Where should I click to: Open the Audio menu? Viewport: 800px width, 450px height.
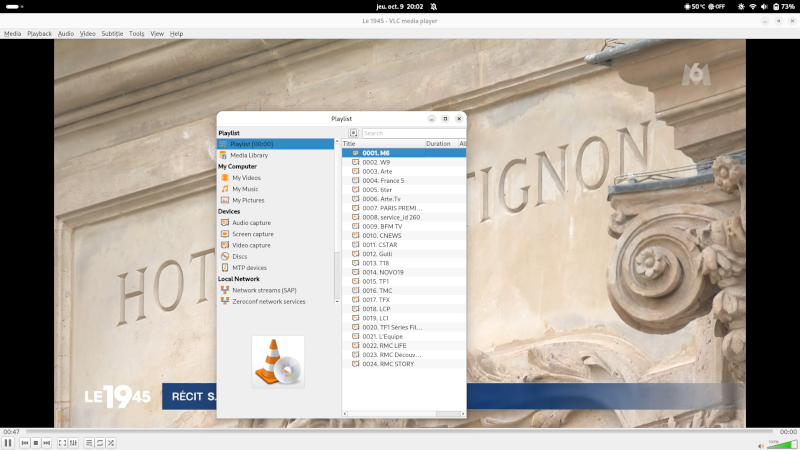click(x=65, y=34)
